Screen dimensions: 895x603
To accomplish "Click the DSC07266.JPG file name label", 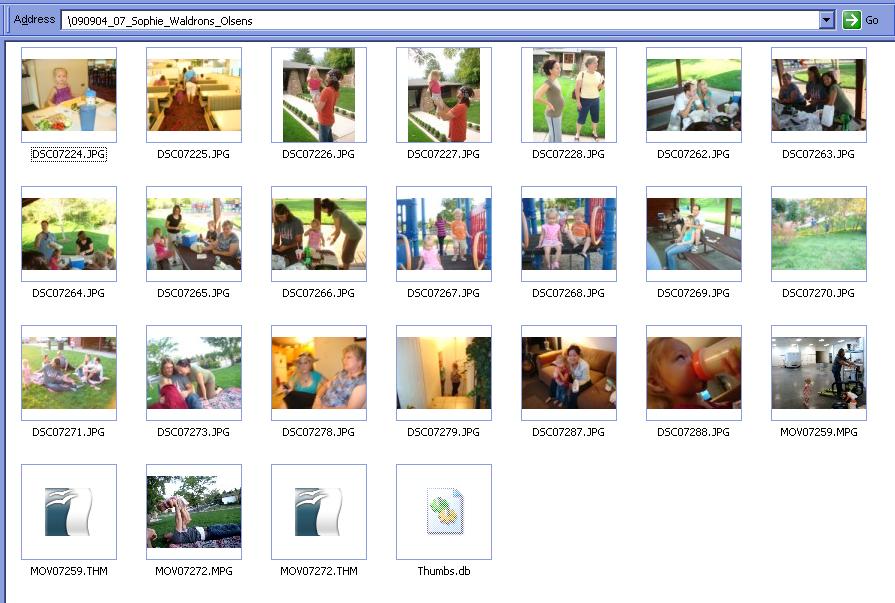I will point(319,293).
